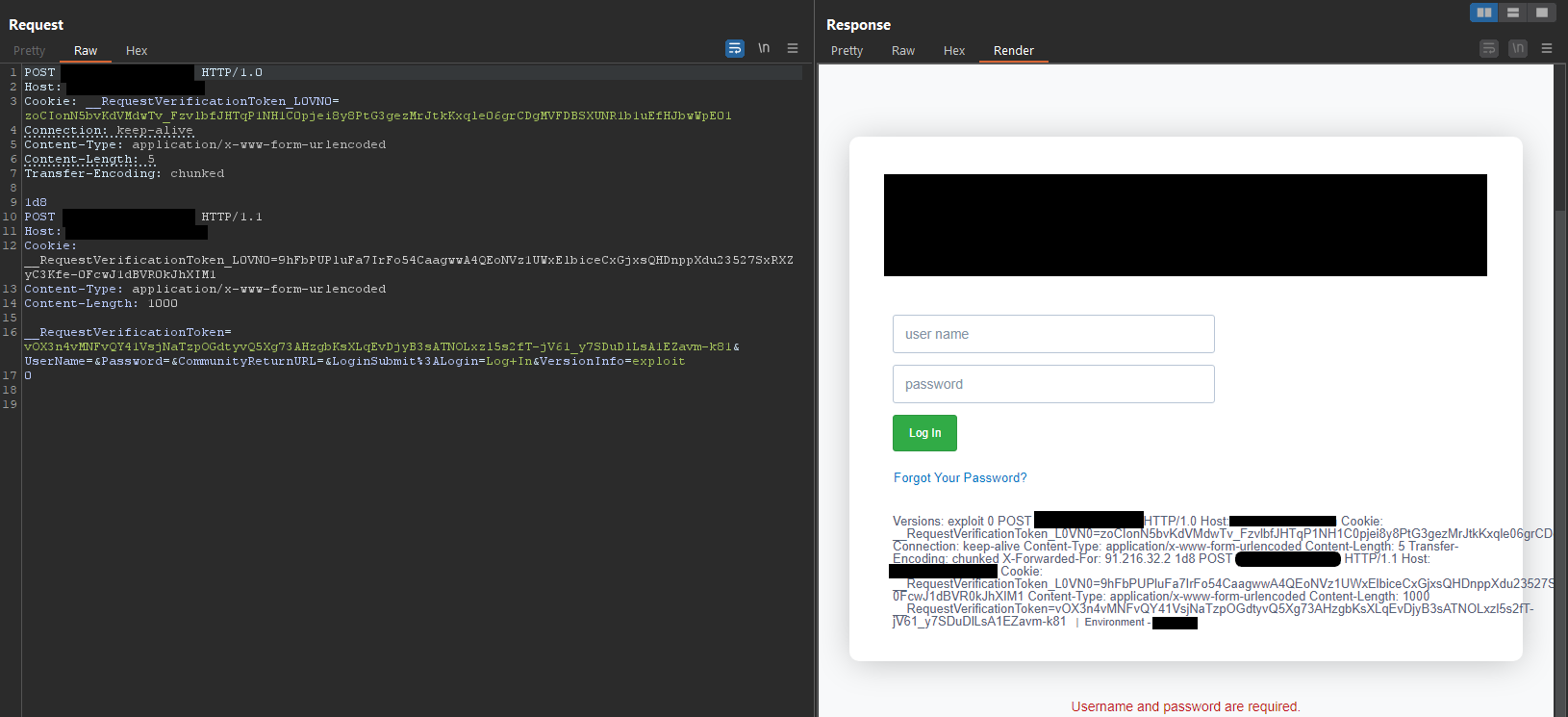Toggle word wrap in Request panel
Screen dimensions: 1568x717
click(x=735, y=48)
